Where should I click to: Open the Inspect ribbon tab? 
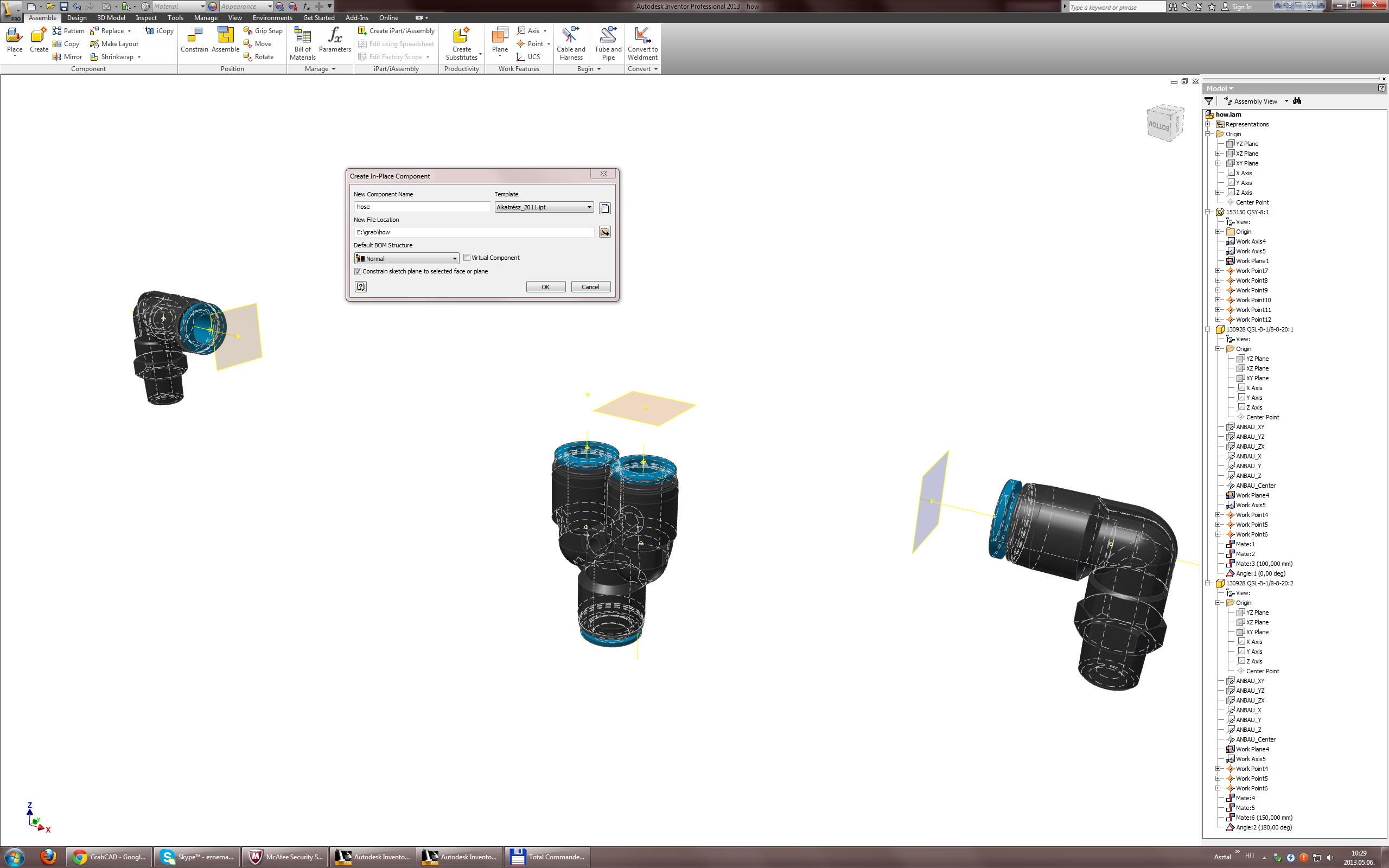click(x=146, y=18)
